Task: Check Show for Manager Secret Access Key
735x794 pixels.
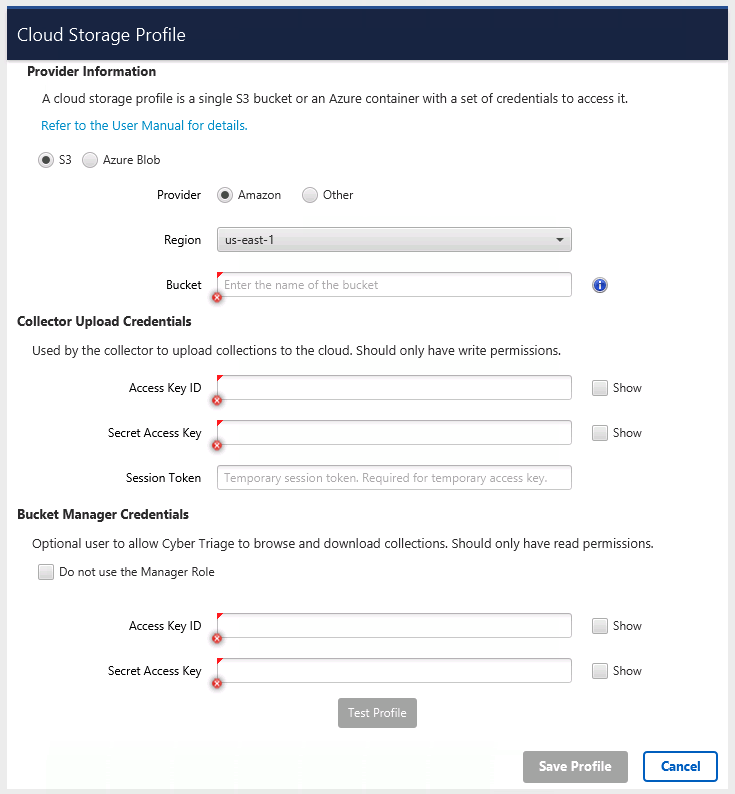Action: tap(600, 671)
